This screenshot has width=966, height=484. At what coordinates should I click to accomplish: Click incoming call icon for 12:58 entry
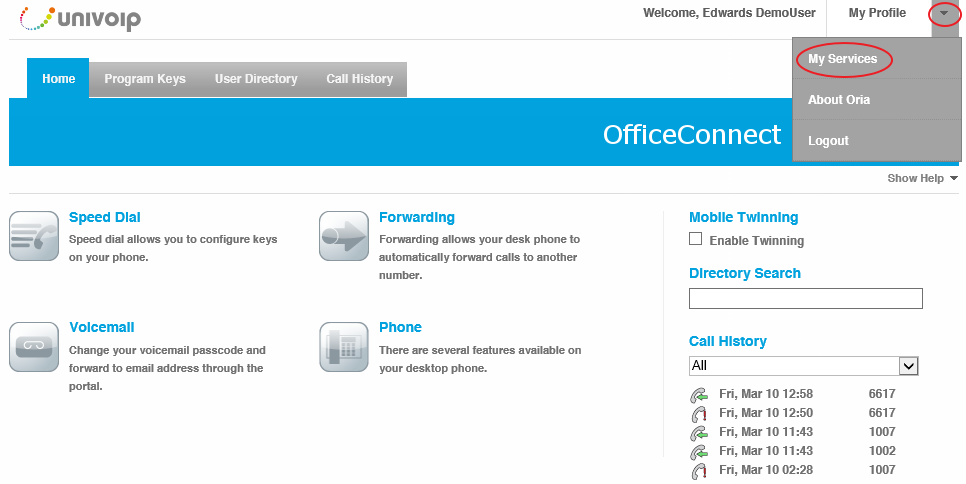699,394
